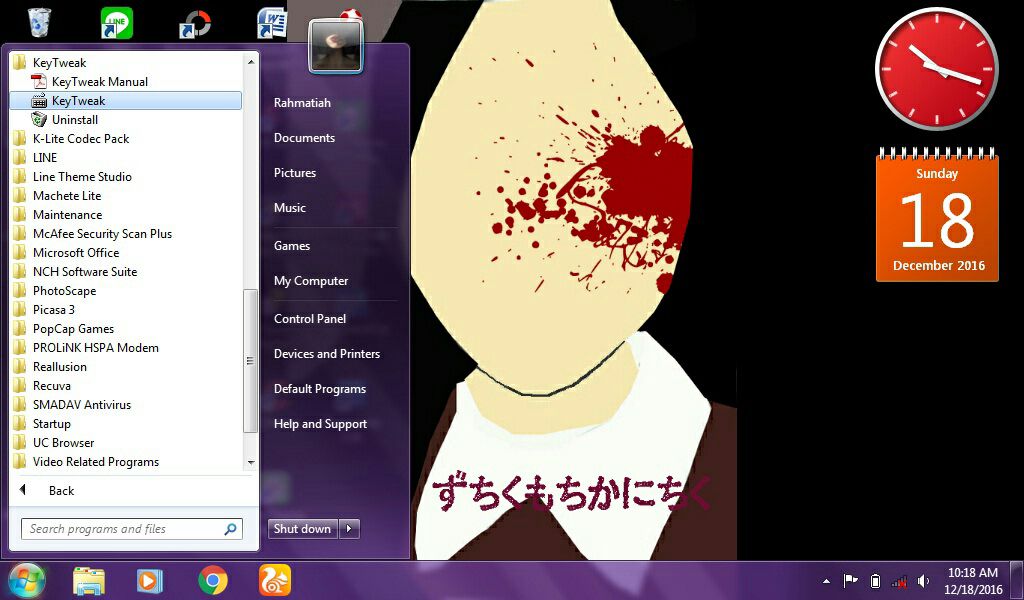1024x600 pixels.
Task: Open the Word shortcut on the desktop
Action: point(272,23)
